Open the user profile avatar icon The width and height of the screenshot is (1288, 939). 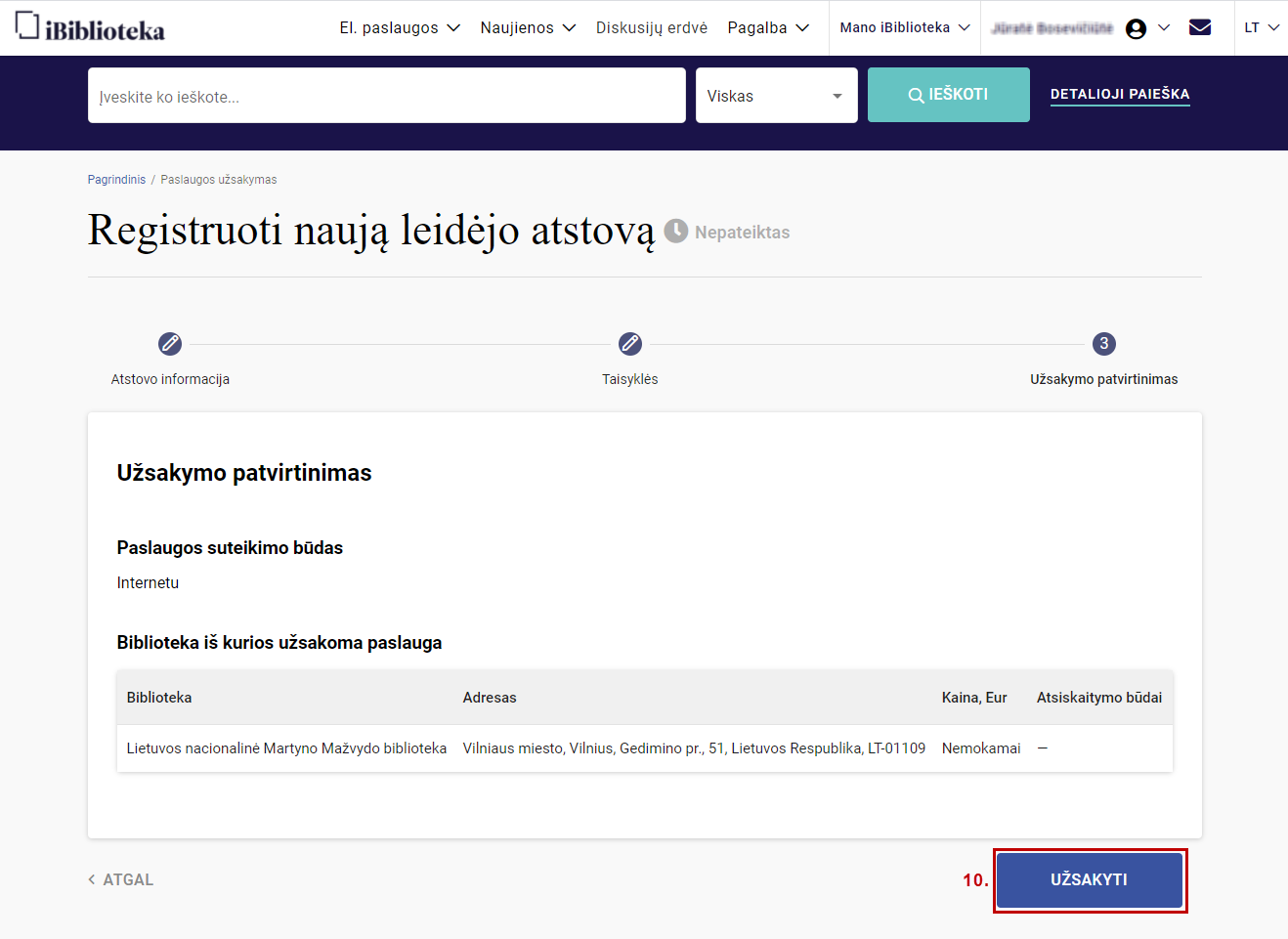click(1136, 28)
